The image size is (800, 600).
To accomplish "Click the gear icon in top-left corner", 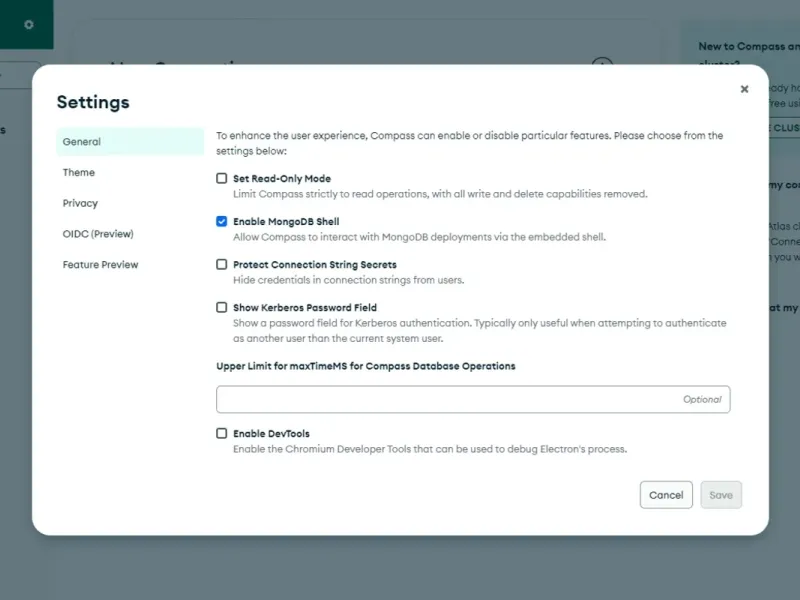I will tap(28, 24).
